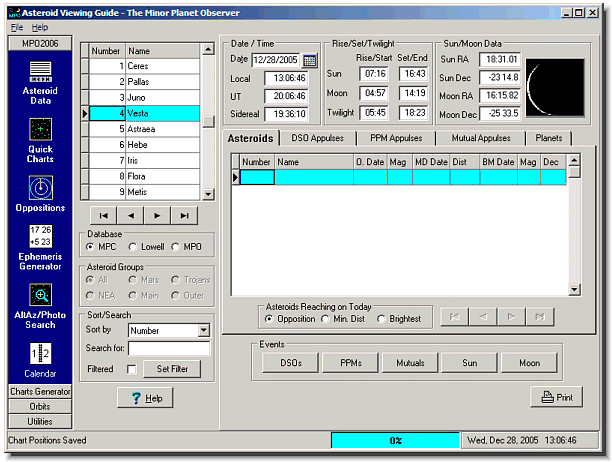The image size is (612, 462).
Task: Select the Hebe row in asteroid list
Action: pyautogui.click(x=144, y=145)
